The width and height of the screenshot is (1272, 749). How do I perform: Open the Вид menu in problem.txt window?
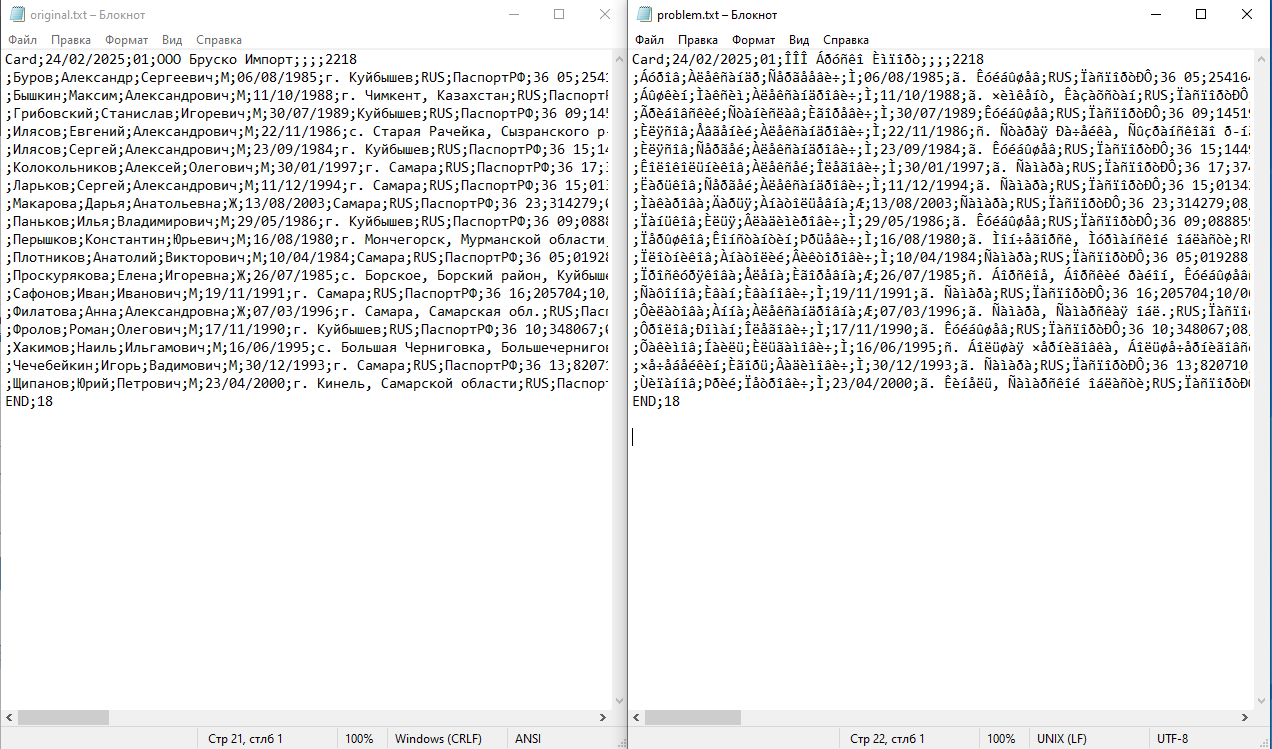tap(798, 40)
